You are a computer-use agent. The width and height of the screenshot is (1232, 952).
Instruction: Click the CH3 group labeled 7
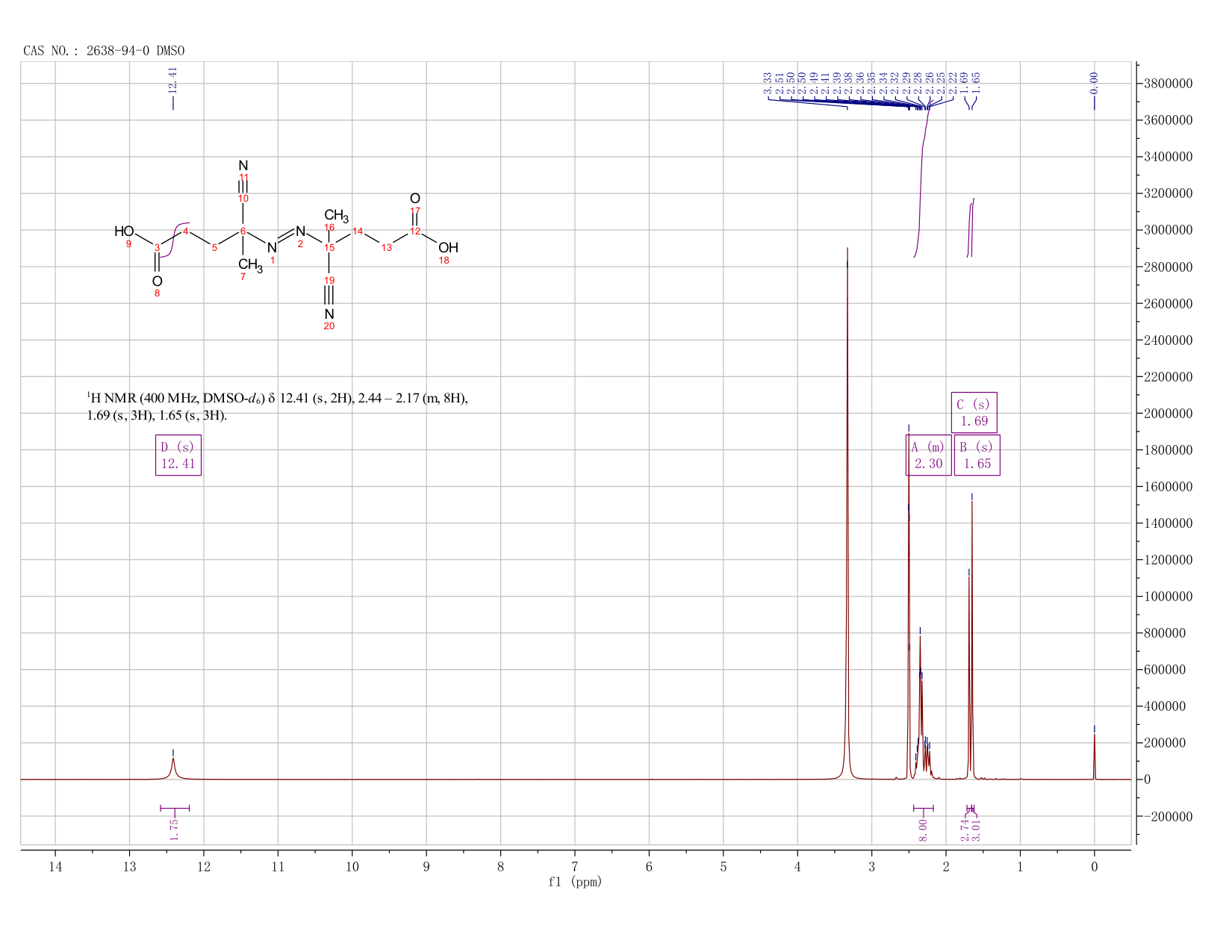click(250, 264)
